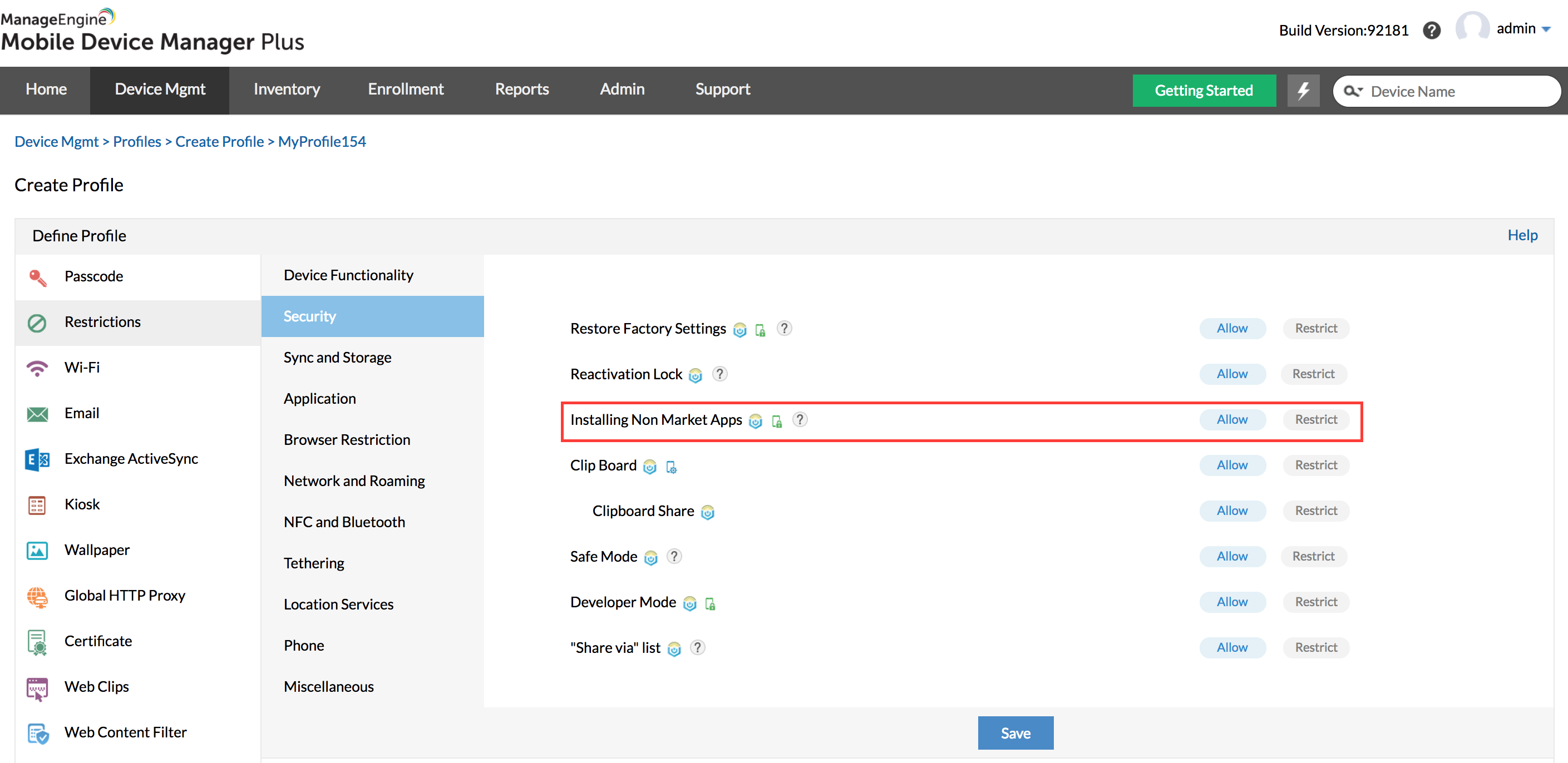Click the Save button

click(1015, 732)
